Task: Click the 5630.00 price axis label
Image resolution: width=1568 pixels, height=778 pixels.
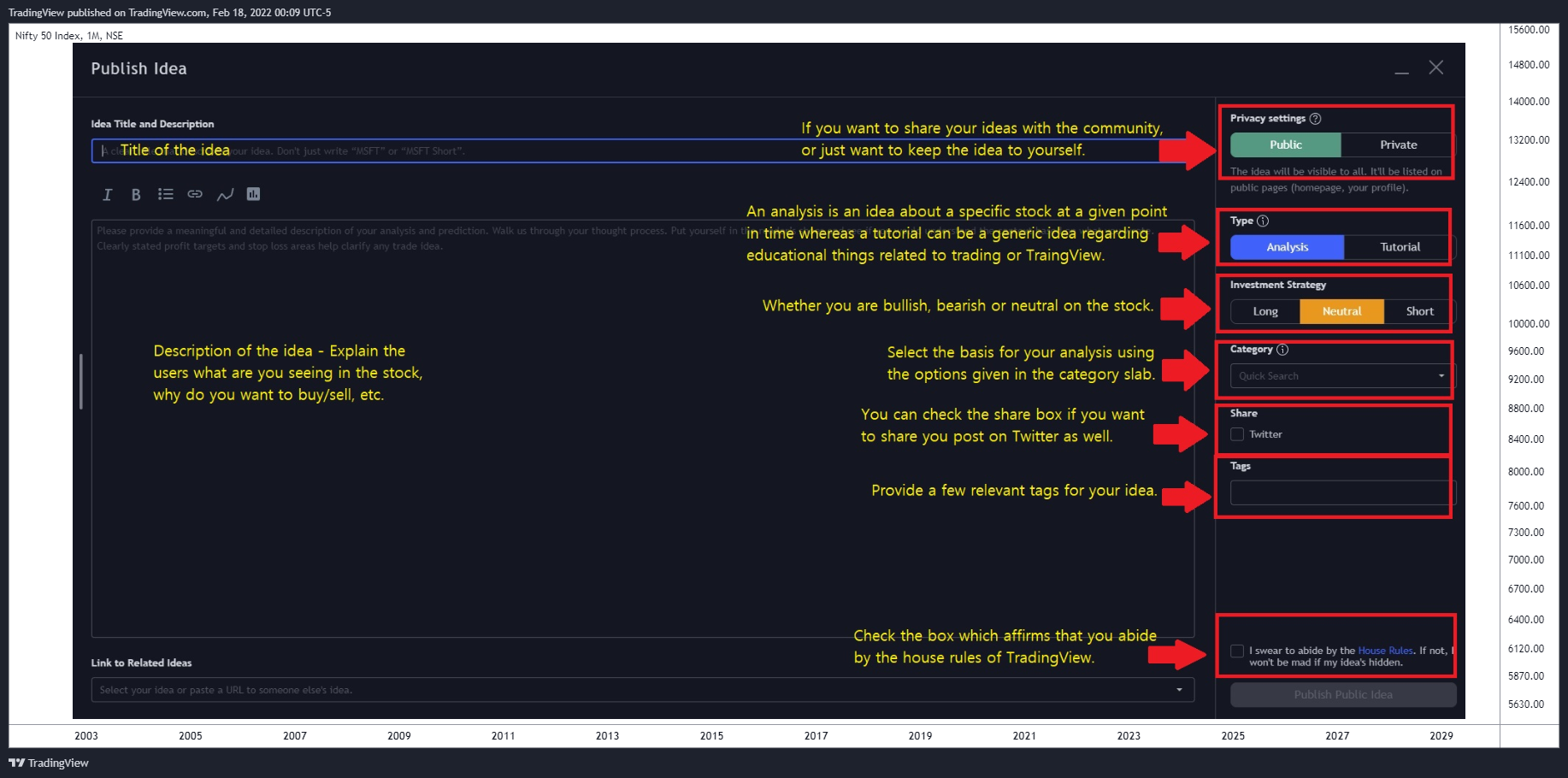Action: click(x=1526, y=704)
